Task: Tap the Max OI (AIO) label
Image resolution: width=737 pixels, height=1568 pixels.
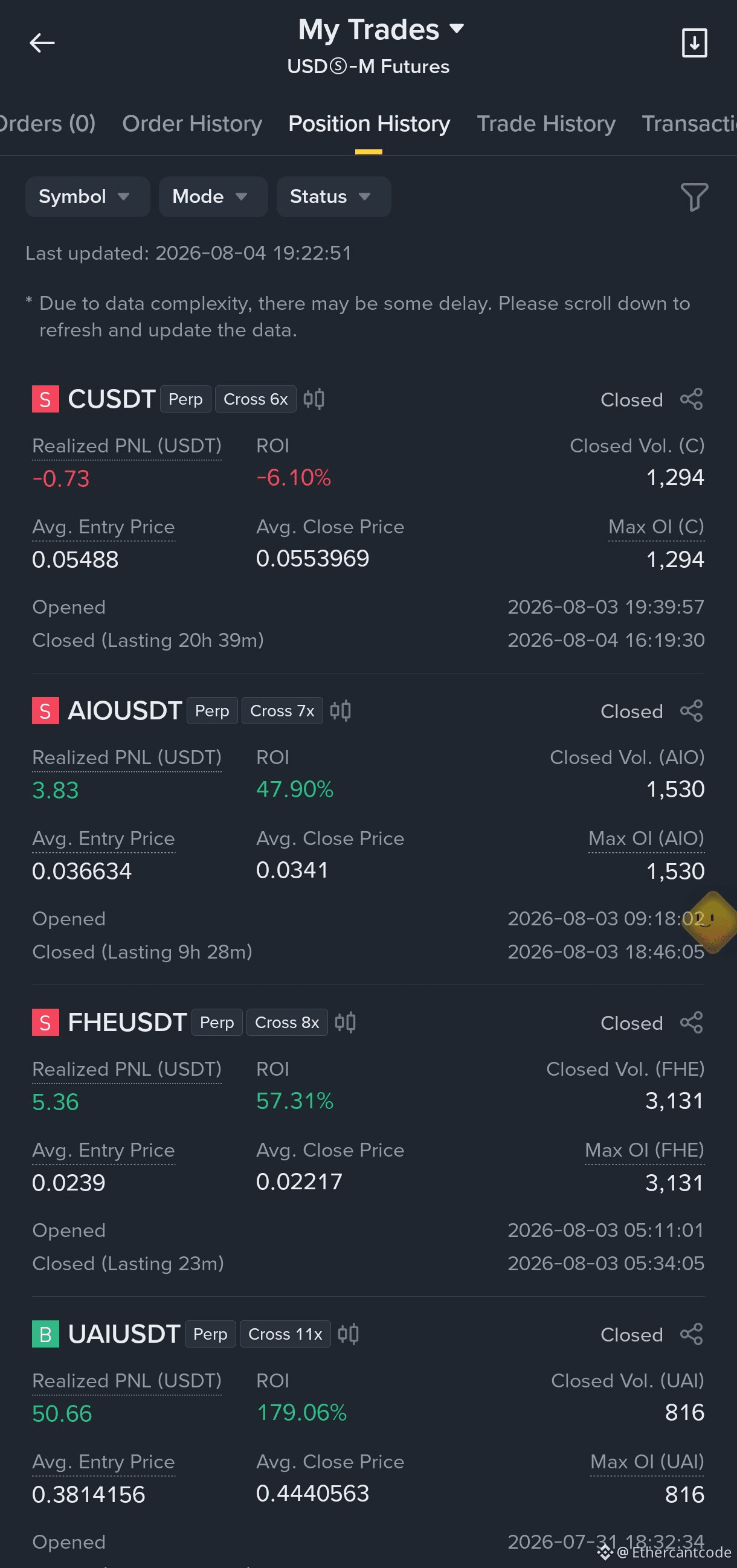Action: [646, 839]
